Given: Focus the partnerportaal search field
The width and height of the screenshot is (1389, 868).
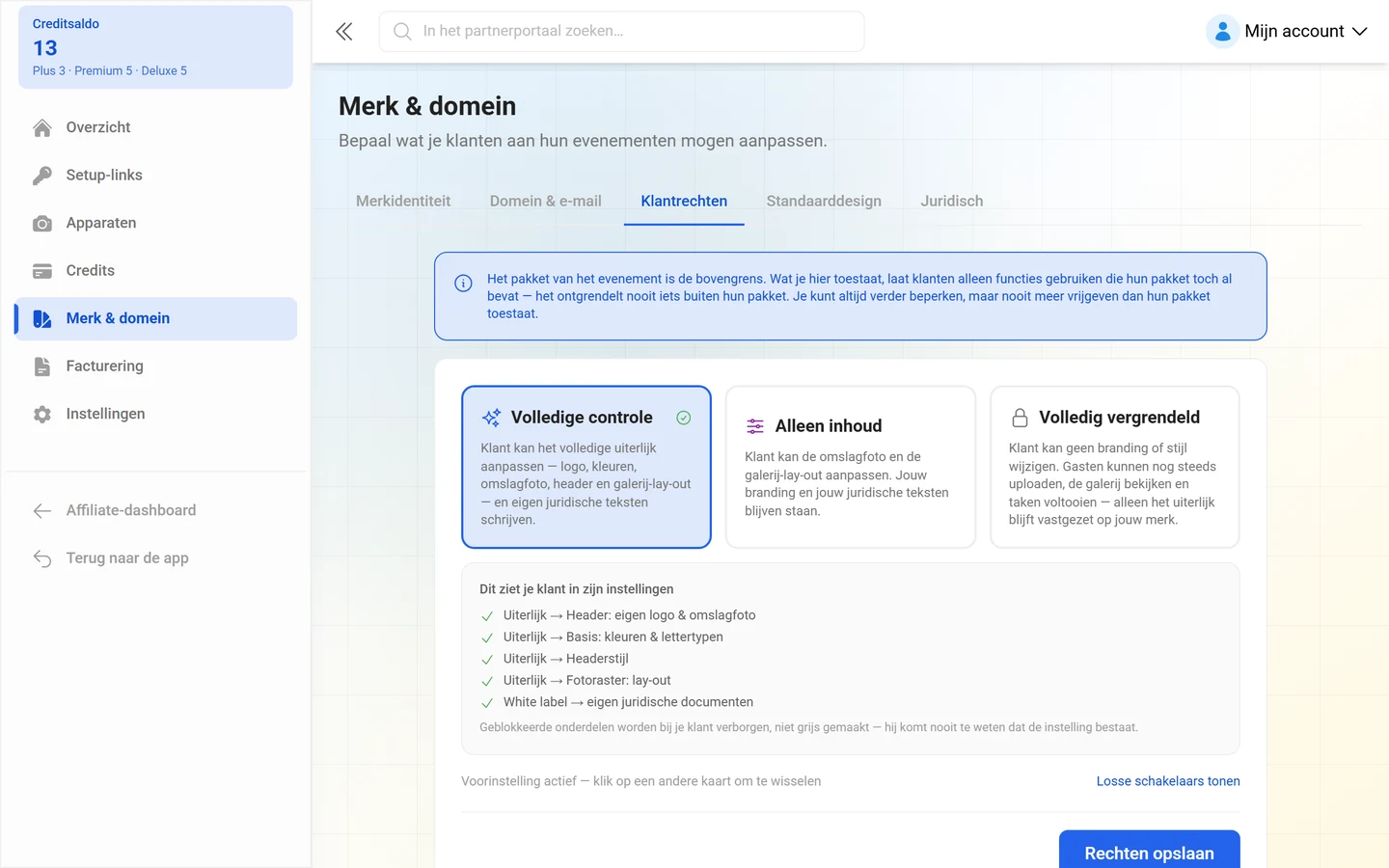Looking at the screenshot, I should click(x=622, y=31).
